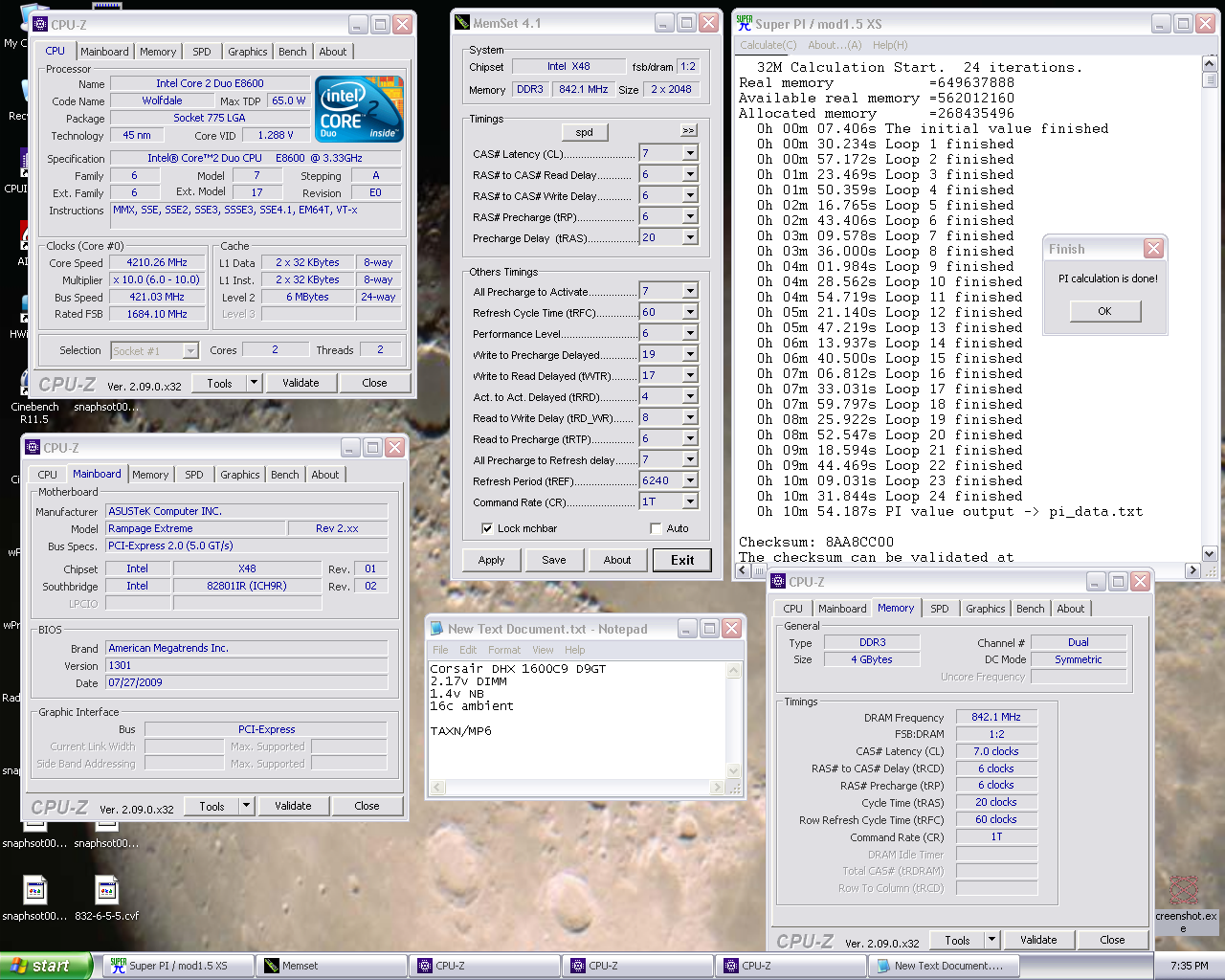Open the File menu in Notepad

pyautogui.click(x=440, y=650)
